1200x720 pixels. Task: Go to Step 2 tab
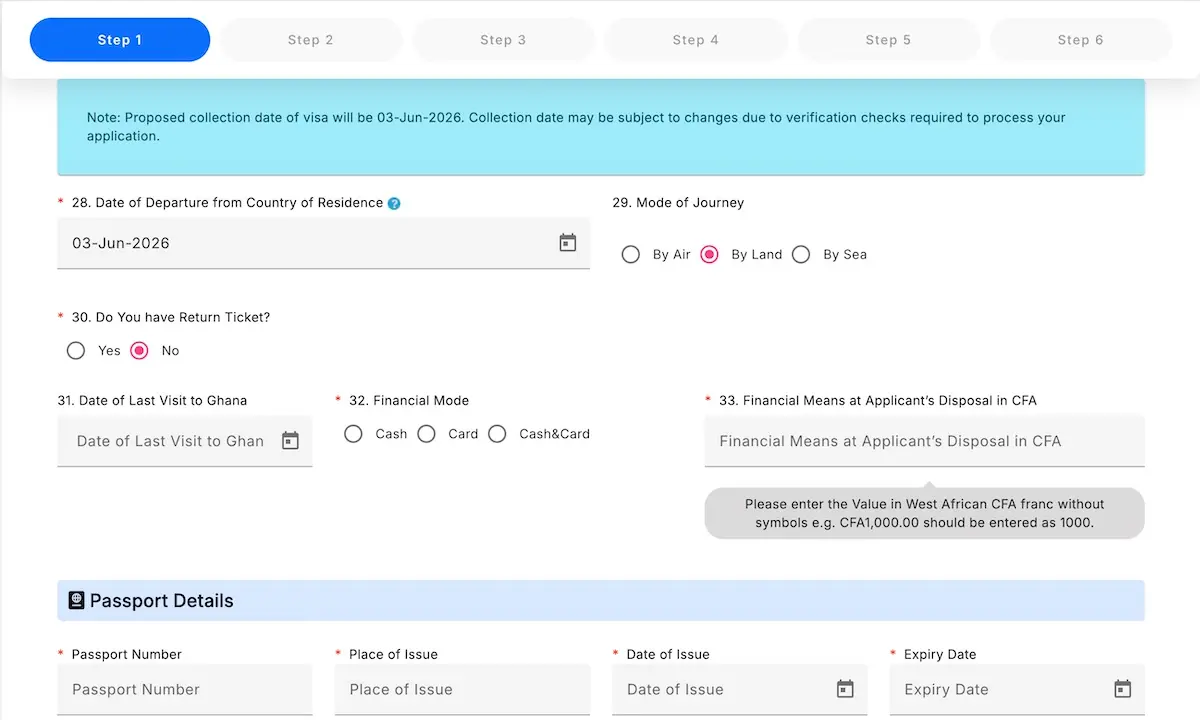pyautogui.click(x=311, y=40)
